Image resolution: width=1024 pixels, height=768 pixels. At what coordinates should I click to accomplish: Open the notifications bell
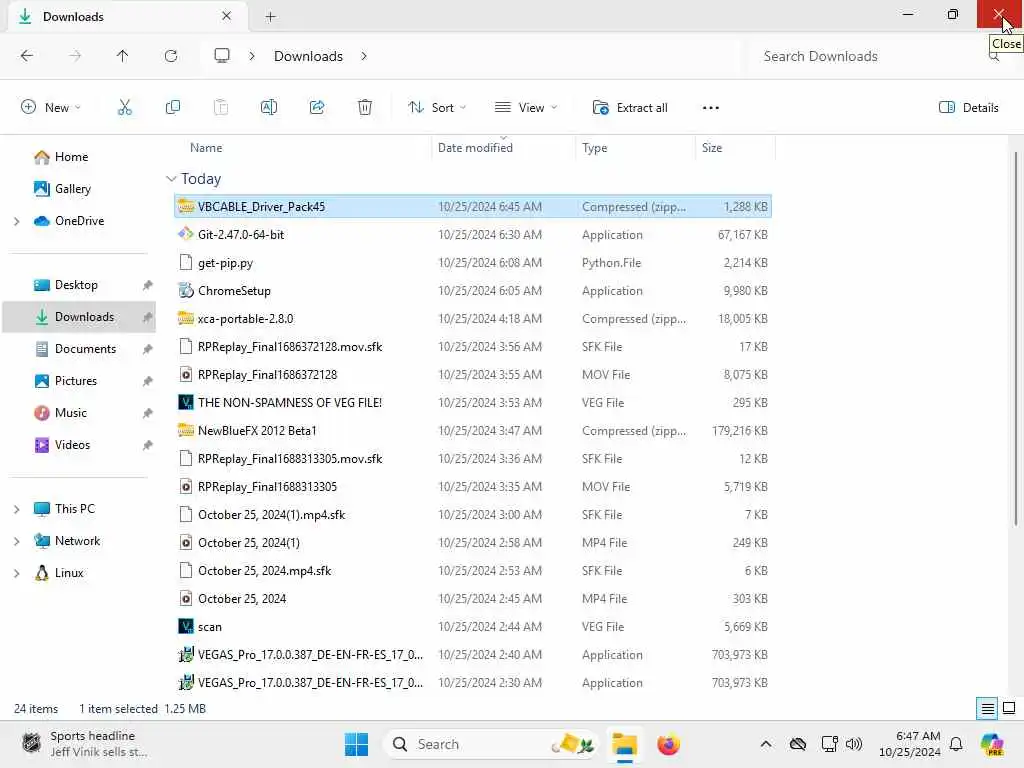956,744
